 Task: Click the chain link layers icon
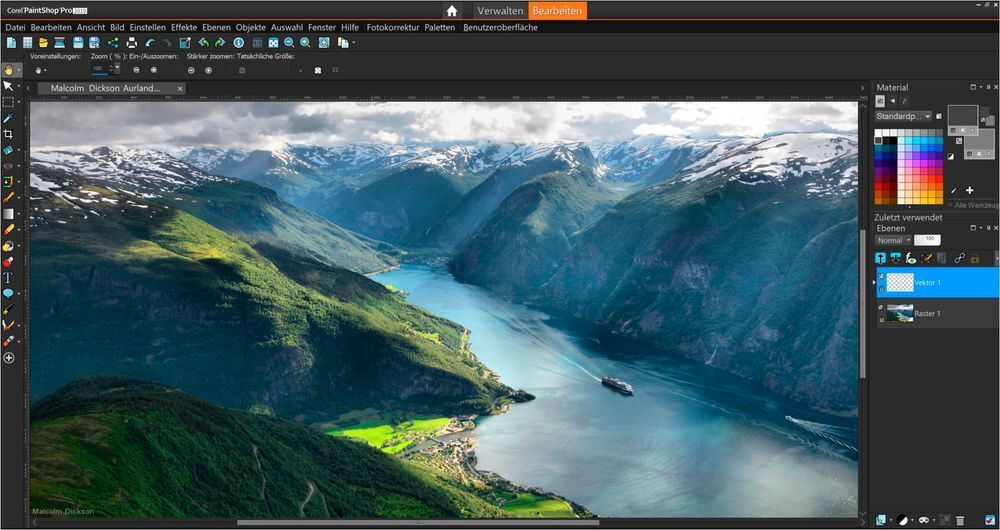pos(959,258)
